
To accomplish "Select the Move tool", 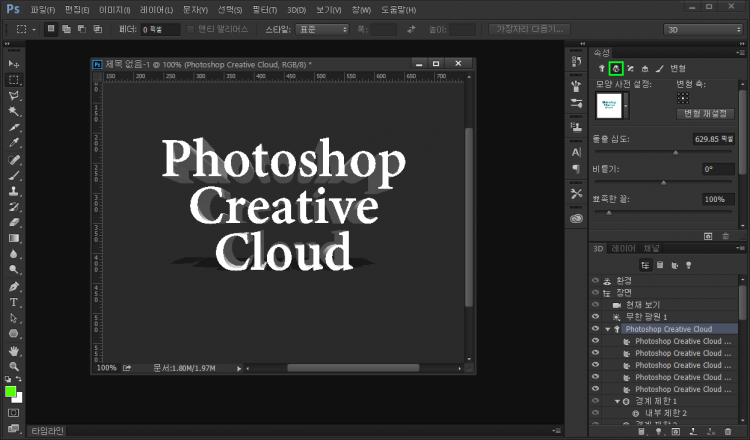I will tap(14, 64).
